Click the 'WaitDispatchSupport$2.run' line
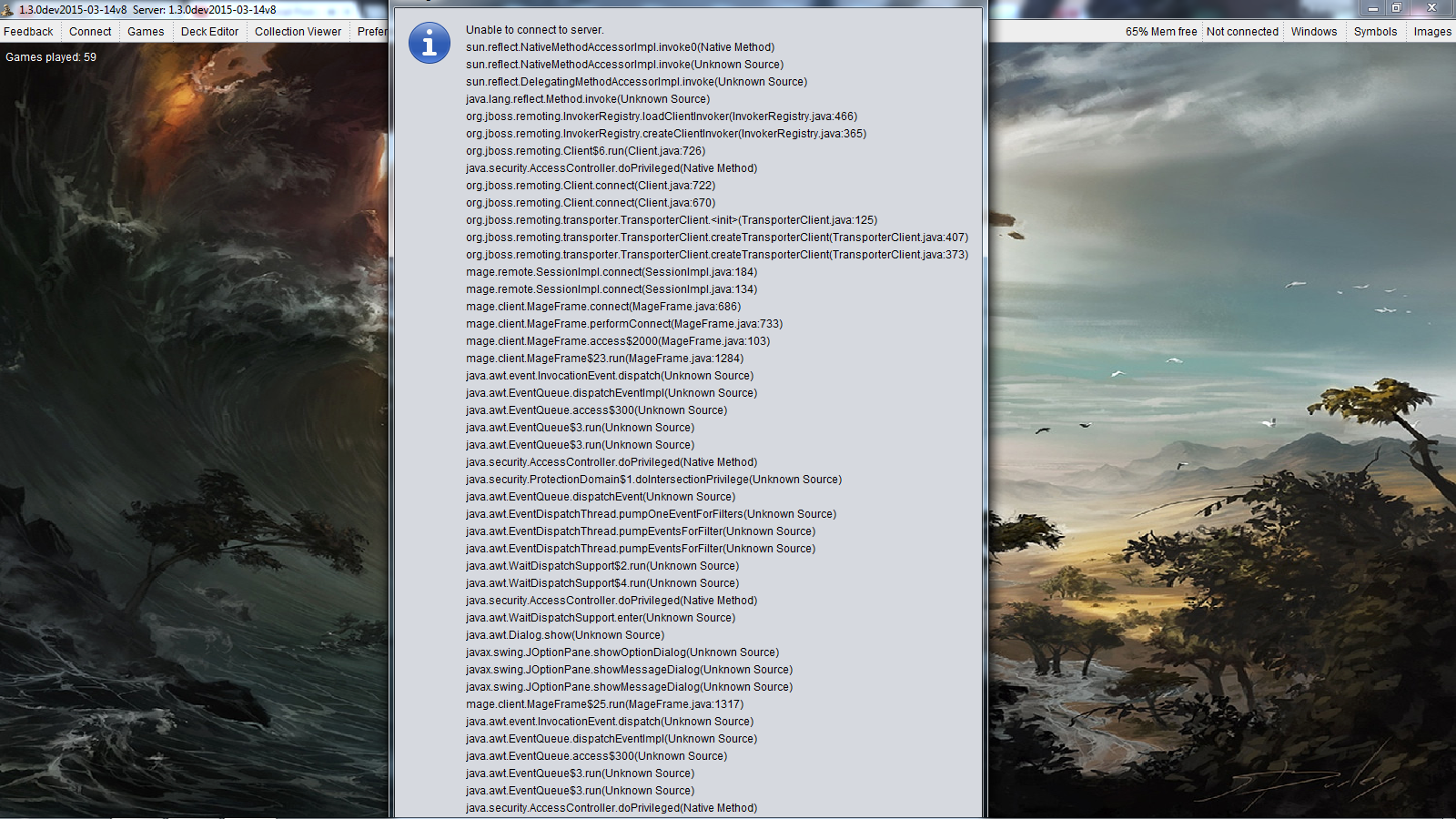The height and width of the screenshot is (819, 1456). coord(602,566)
